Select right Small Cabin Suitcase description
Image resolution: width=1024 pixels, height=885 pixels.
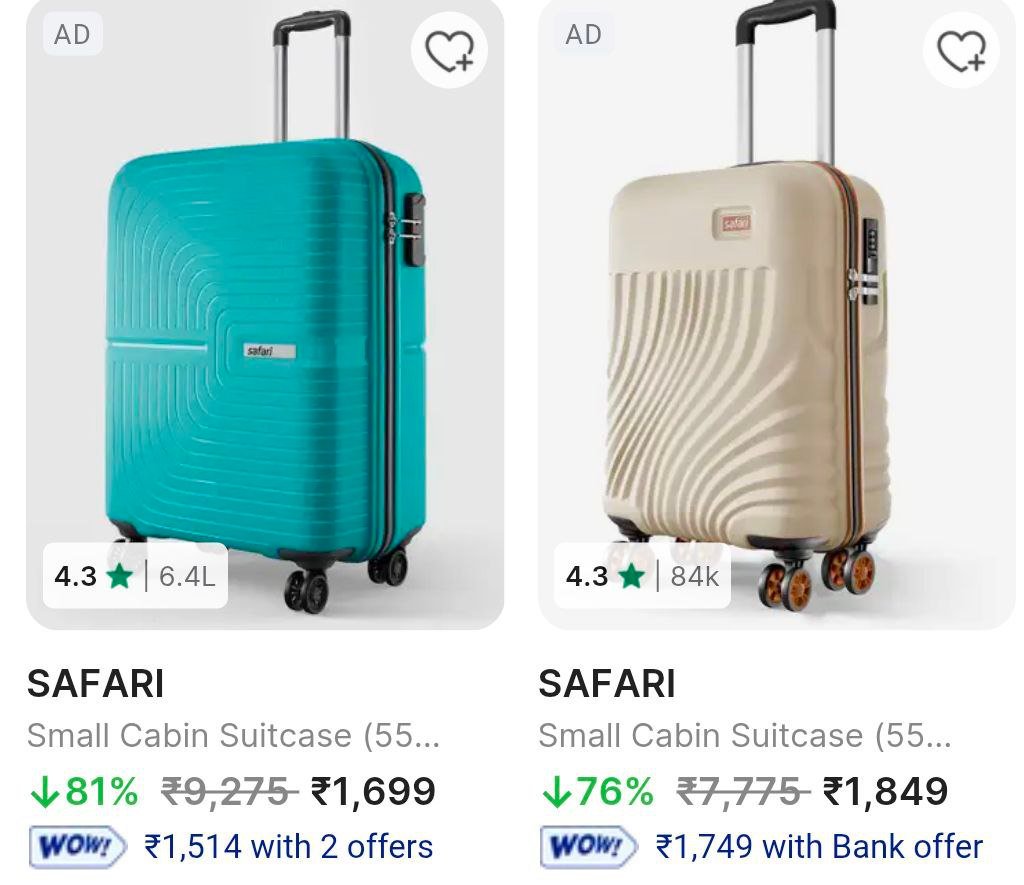click(x=745, y=736)
